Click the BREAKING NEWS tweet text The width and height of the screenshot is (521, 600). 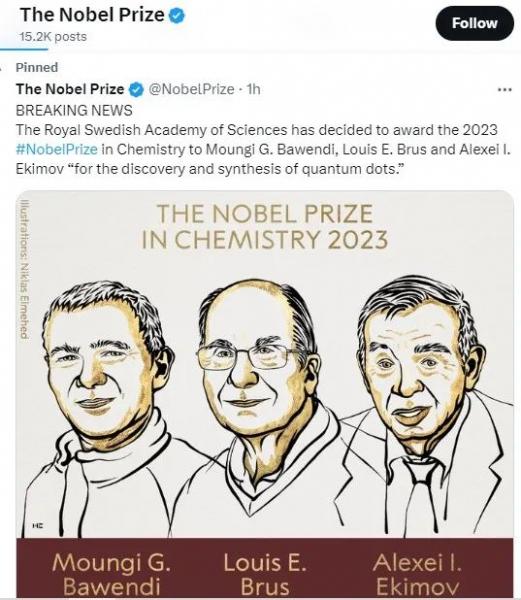(x=74, y=111)
